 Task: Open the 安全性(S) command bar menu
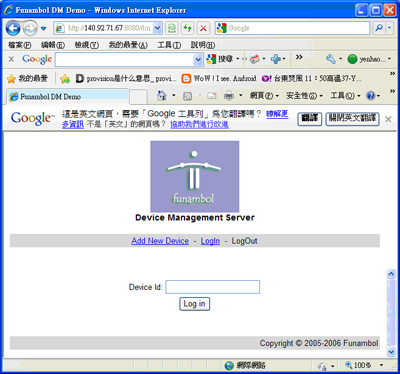point(304,96)
